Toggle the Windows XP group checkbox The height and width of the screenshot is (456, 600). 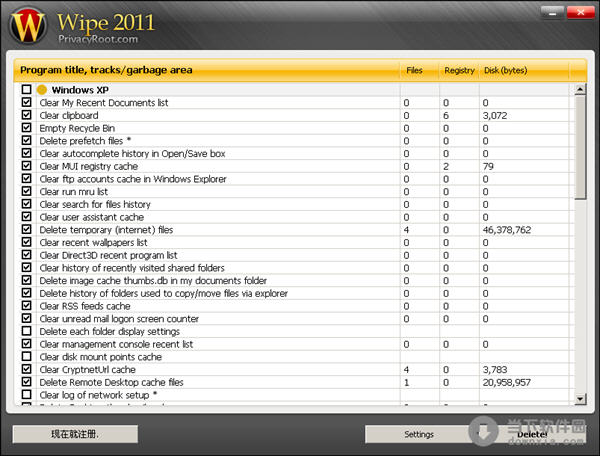pos(26,90)
